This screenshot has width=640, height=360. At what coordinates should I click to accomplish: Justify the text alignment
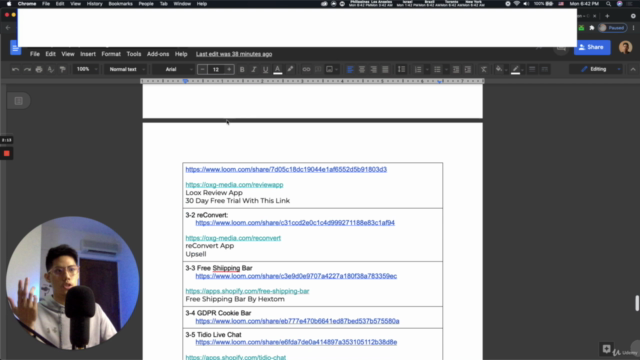click(385, 69)
